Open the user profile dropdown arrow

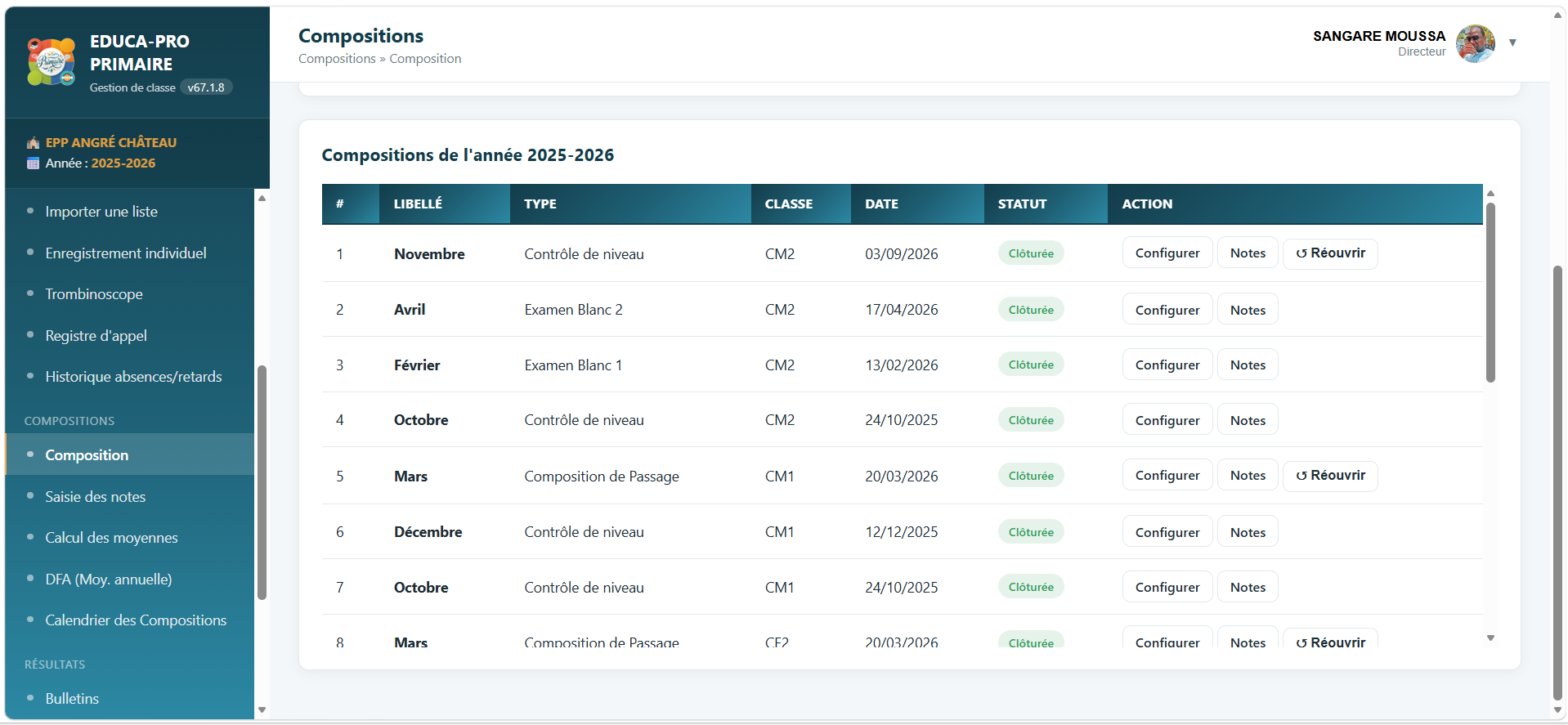point(1512,43)
